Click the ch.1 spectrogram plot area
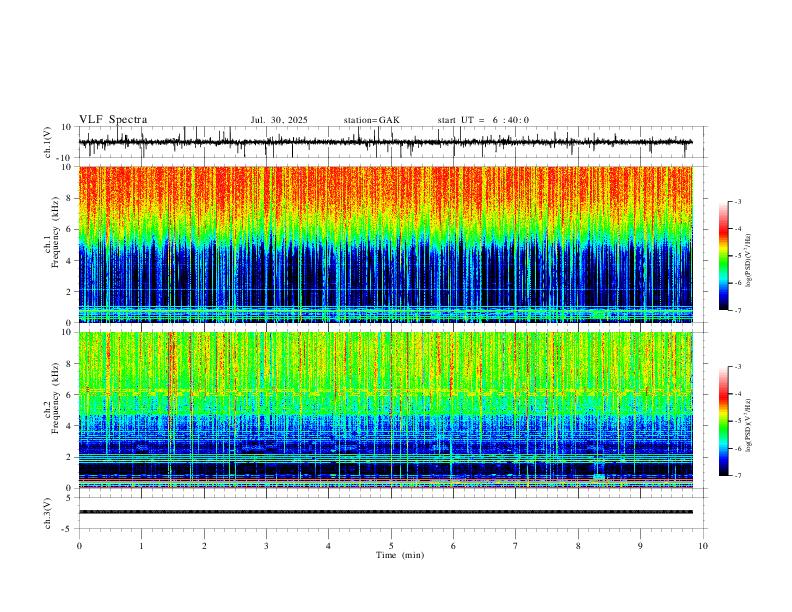Image resolution: width=792 pixels, height=612 pixels. coord(385,244)
